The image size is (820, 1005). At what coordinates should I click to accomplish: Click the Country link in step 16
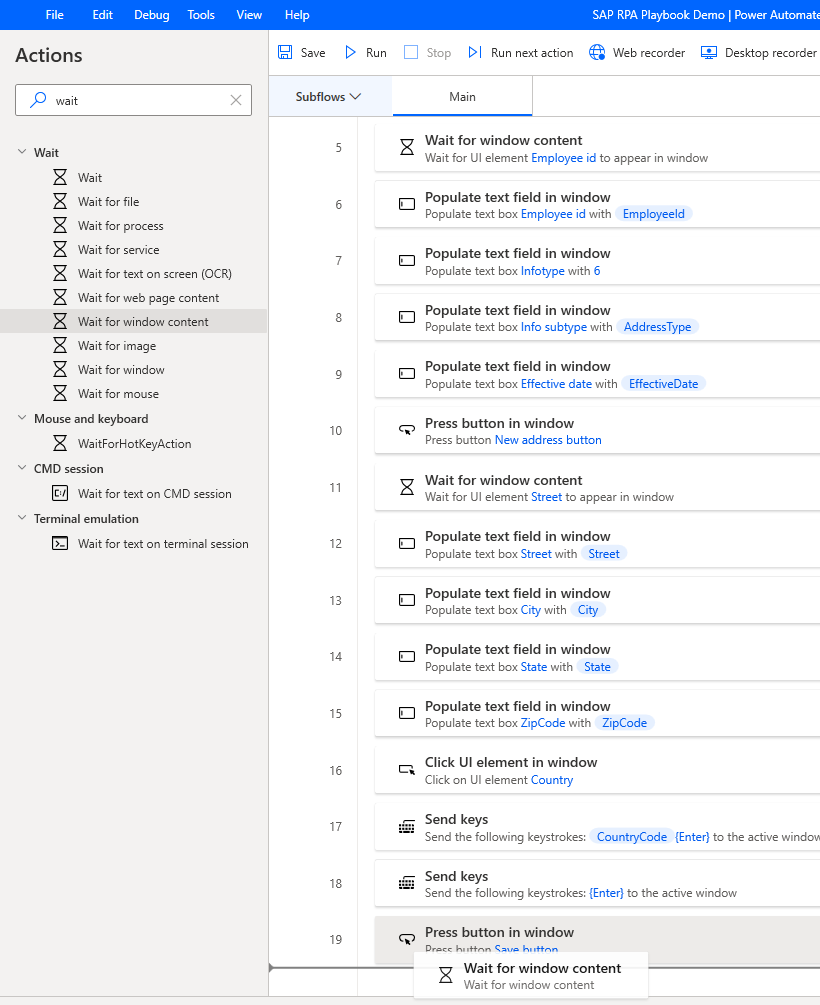[x=552, y=780]
